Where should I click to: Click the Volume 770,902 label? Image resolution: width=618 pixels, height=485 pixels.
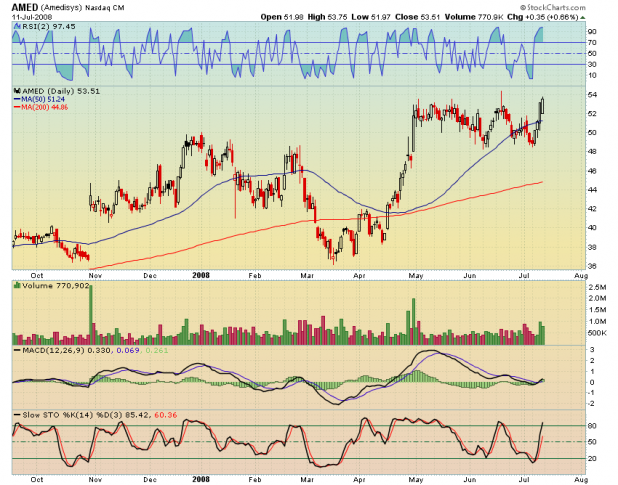(56, 286)
